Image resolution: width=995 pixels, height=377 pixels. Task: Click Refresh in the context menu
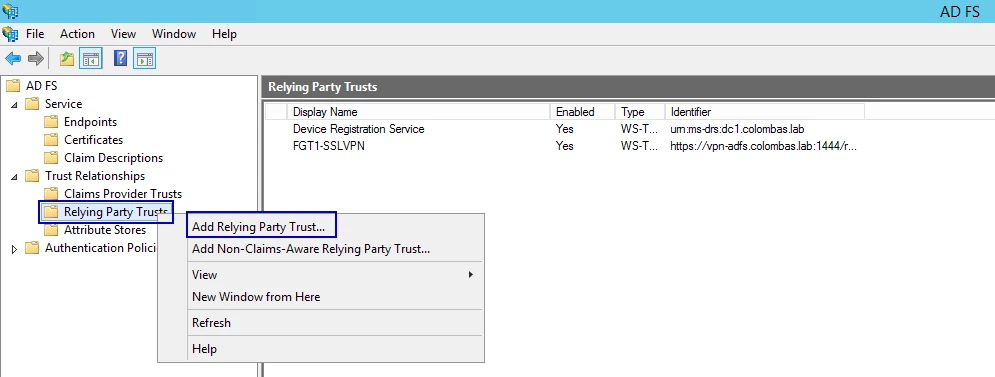211,323
